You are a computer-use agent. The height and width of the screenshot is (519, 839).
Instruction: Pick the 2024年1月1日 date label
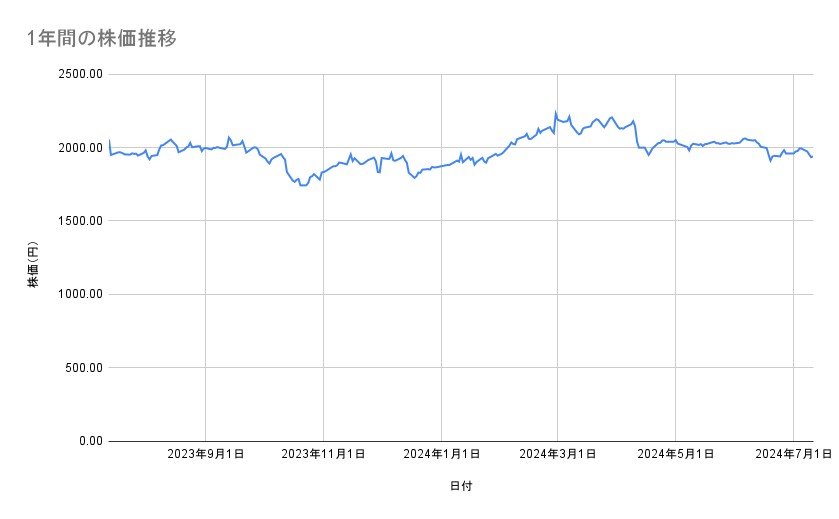click(441, 455)
